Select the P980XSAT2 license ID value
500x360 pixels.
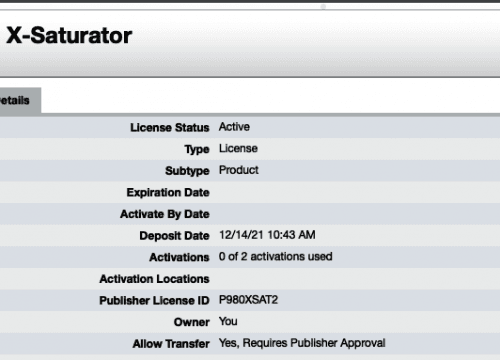(248, 300)
